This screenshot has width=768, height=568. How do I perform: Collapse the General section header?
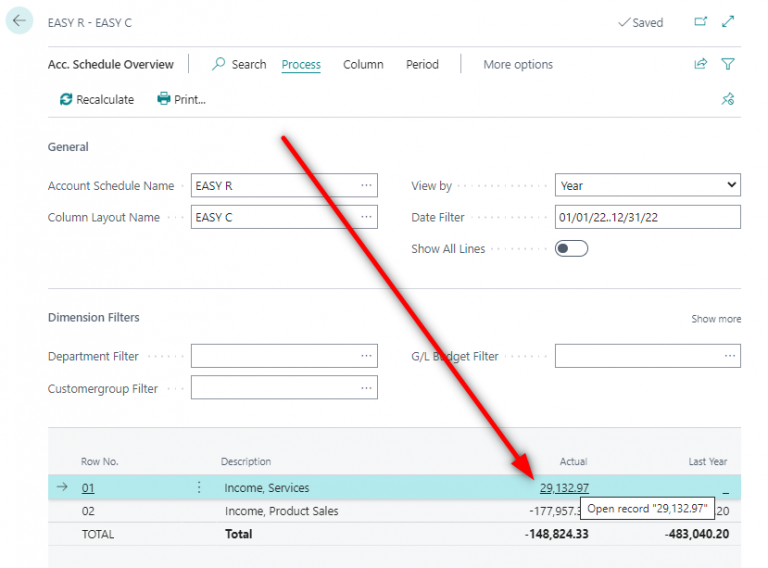point(68,147)
